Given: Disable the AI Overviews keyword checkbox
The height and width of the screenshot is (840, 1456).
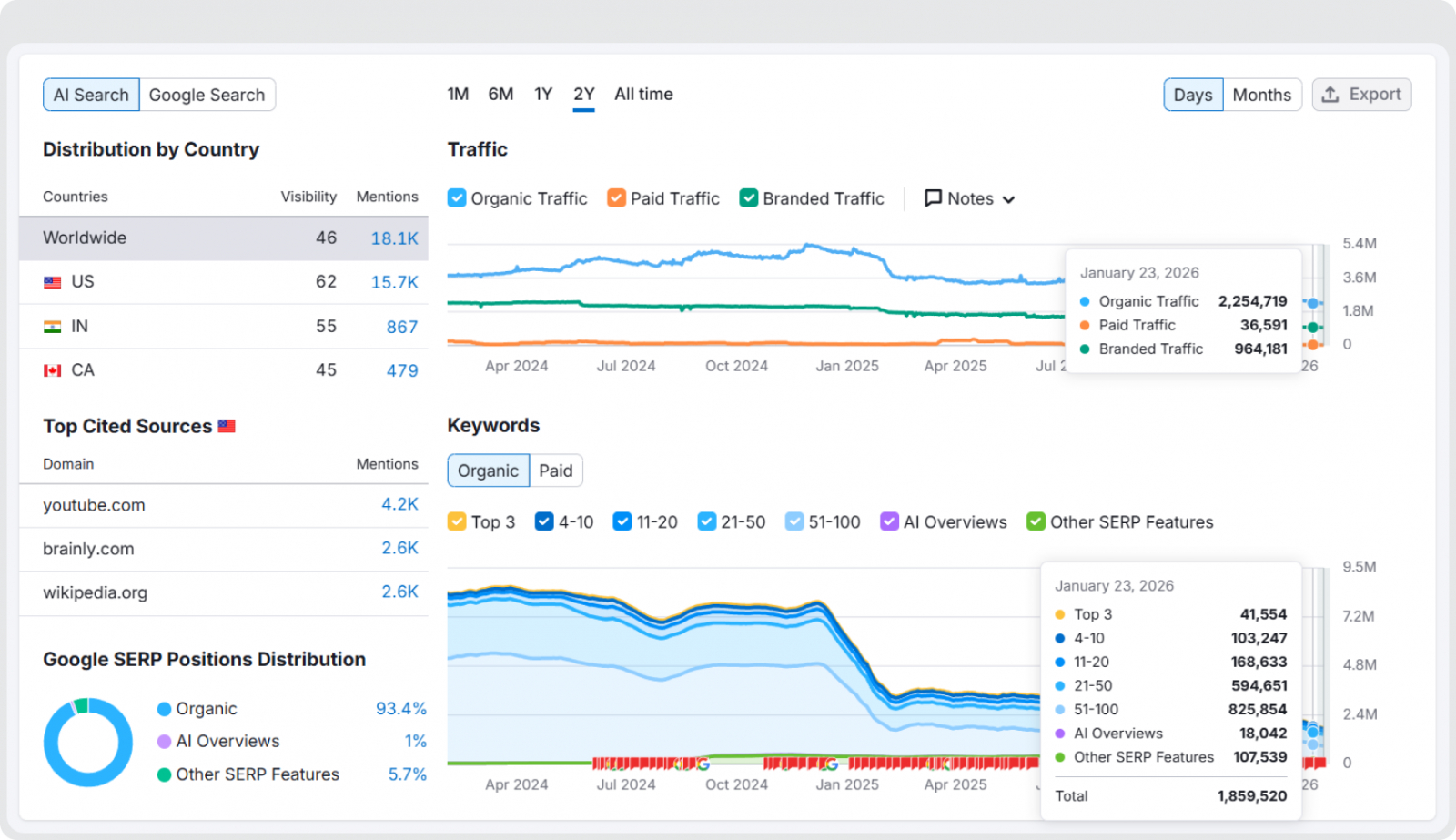Looking at the screenshot, I should (x=889, y=521).
